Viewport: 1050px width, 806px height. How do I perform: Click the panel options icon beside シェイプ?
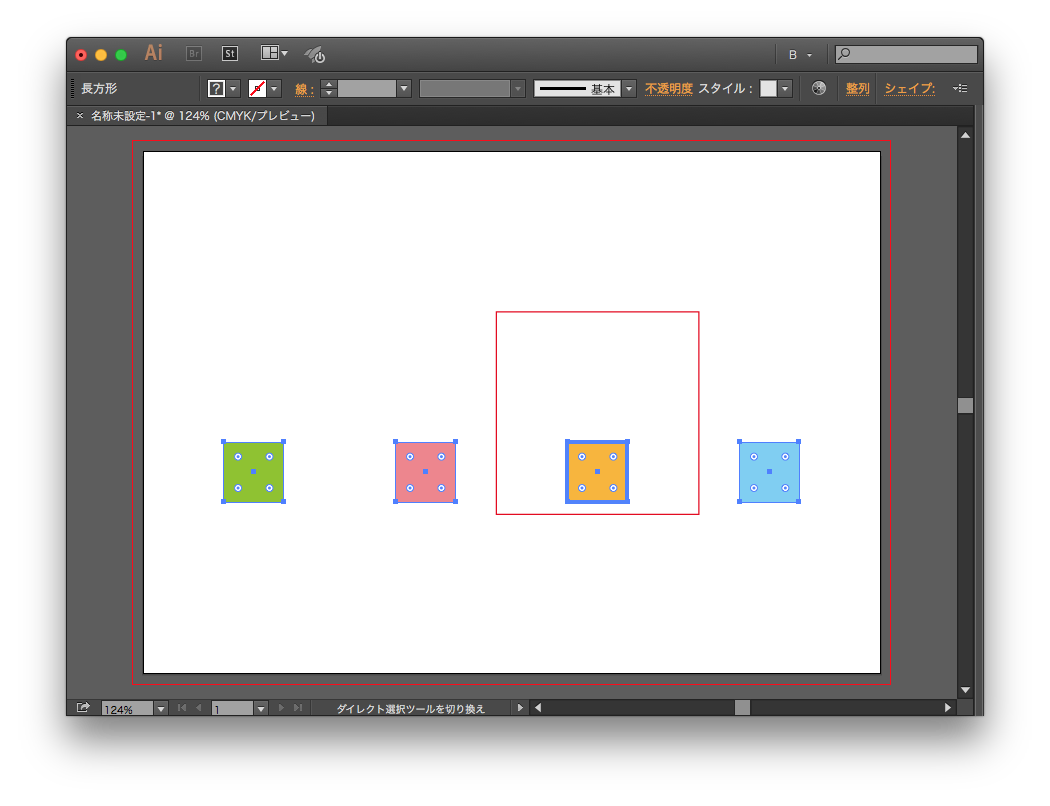(x=959, y=88)
